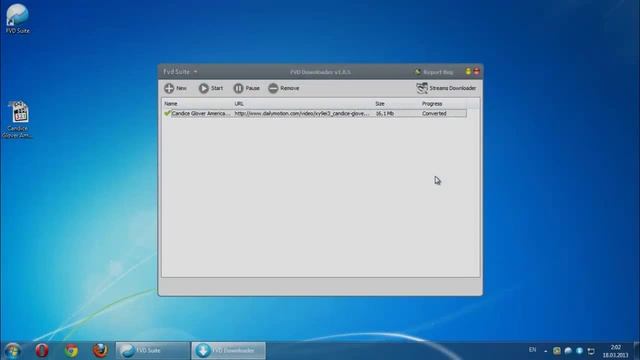Select the Candice Glover video file on desktop
The height and width of the screenshot is (360, 640).
[x=18, y=120]
